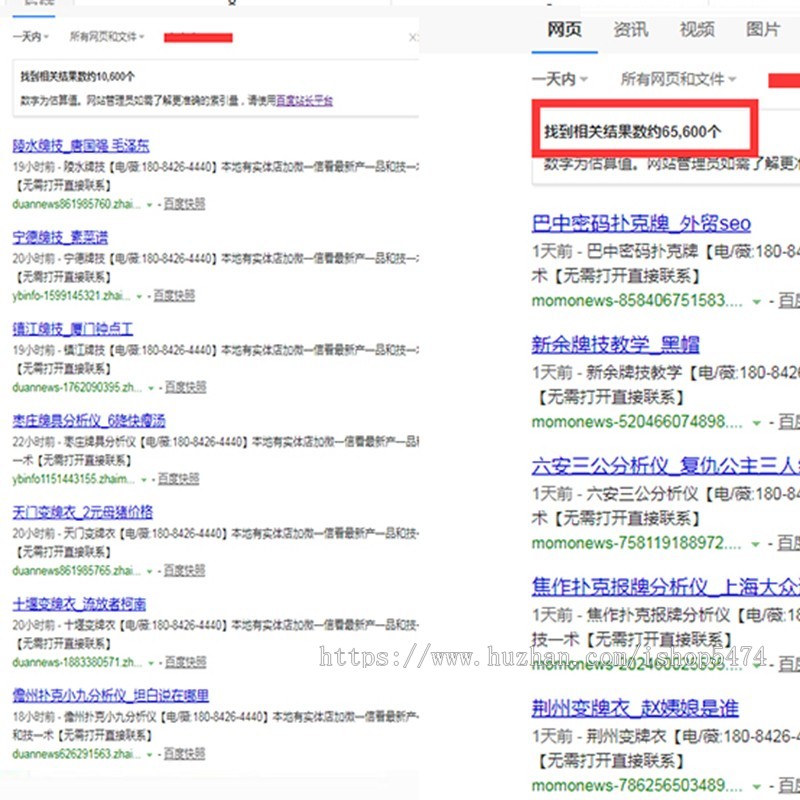
Task: Switch to the 资讯 tab
Action: [x=629, y=31]
